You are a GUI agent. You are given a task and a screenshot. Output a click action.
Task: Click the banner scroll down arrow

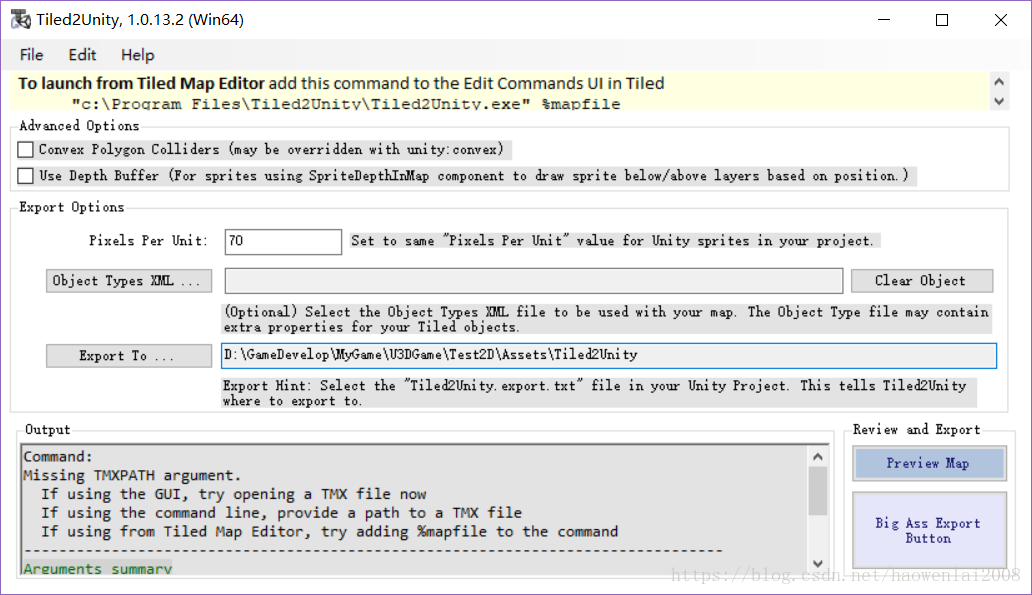tap(999, 101)
